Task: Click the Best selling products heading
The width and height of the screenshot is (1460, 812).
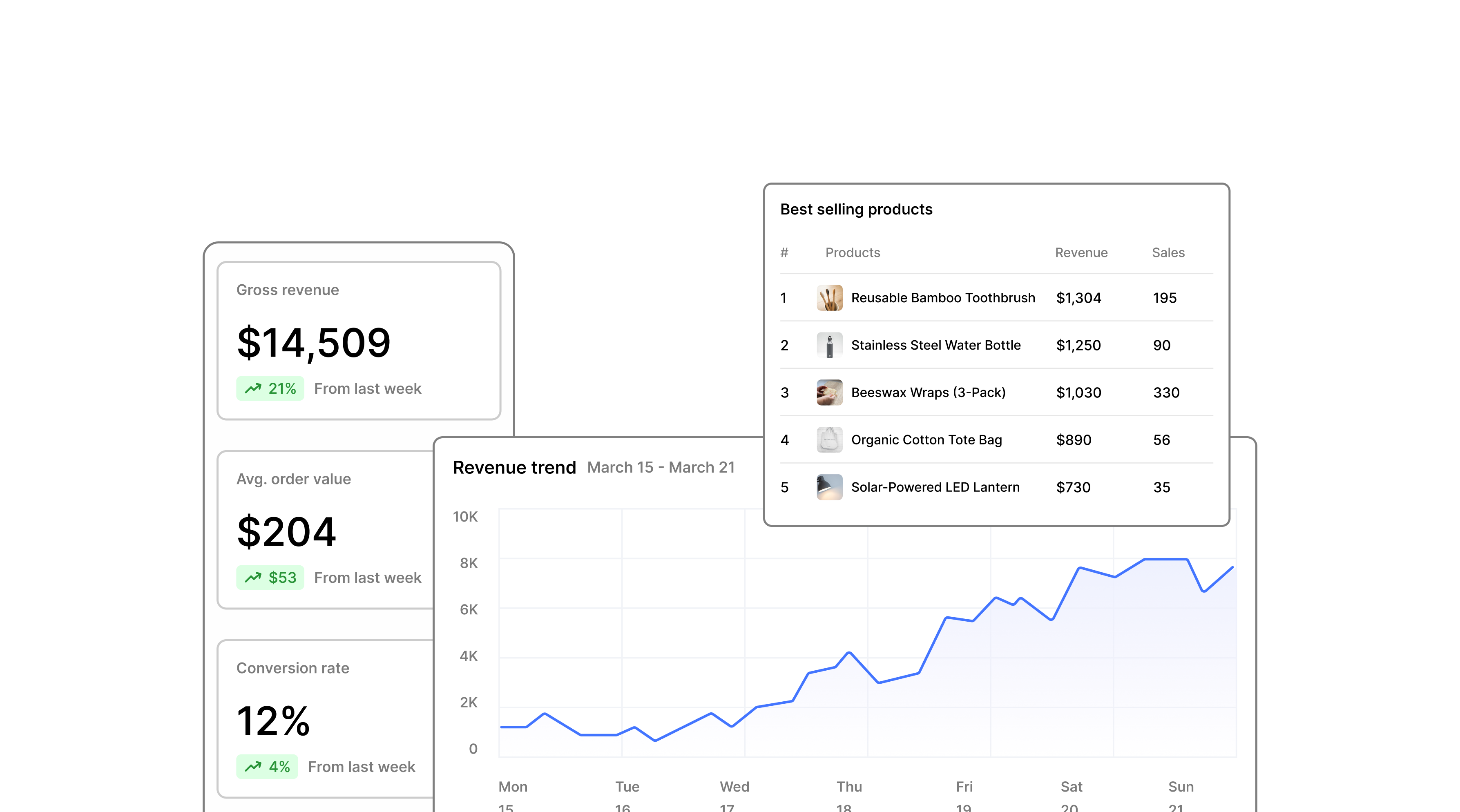Action: coord(856,210)
